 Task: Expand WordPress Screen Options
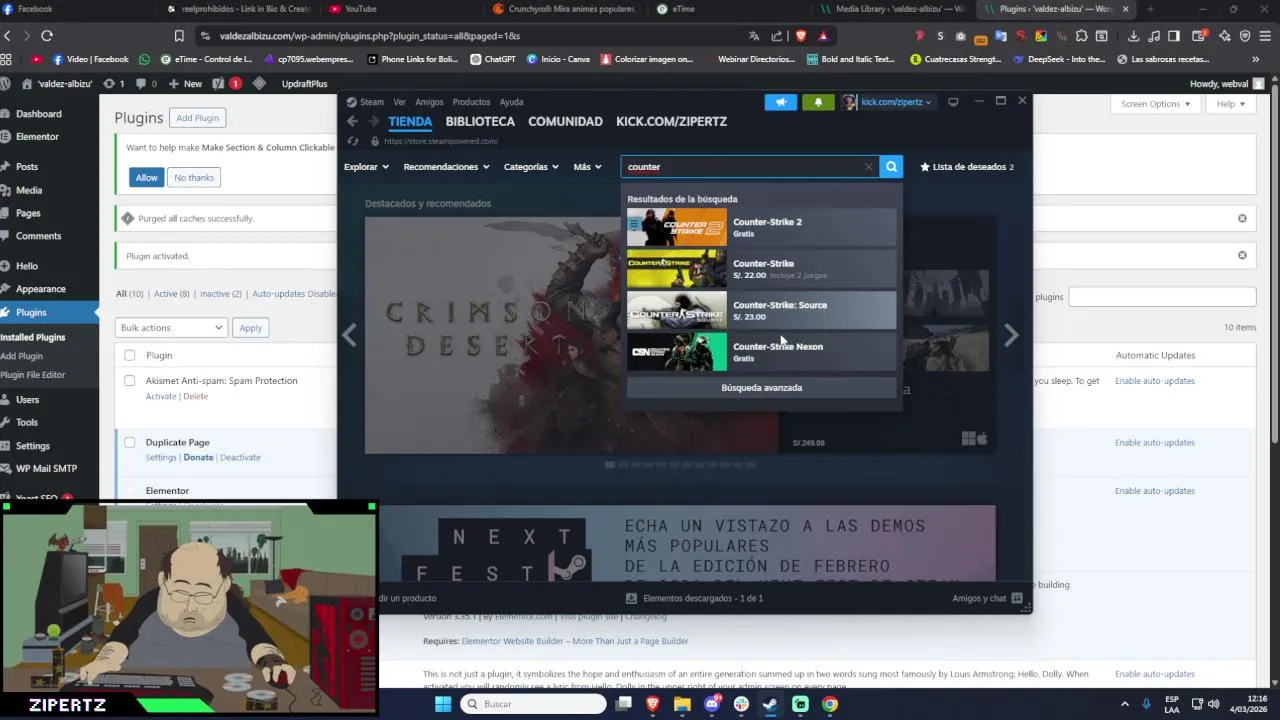1155,104
